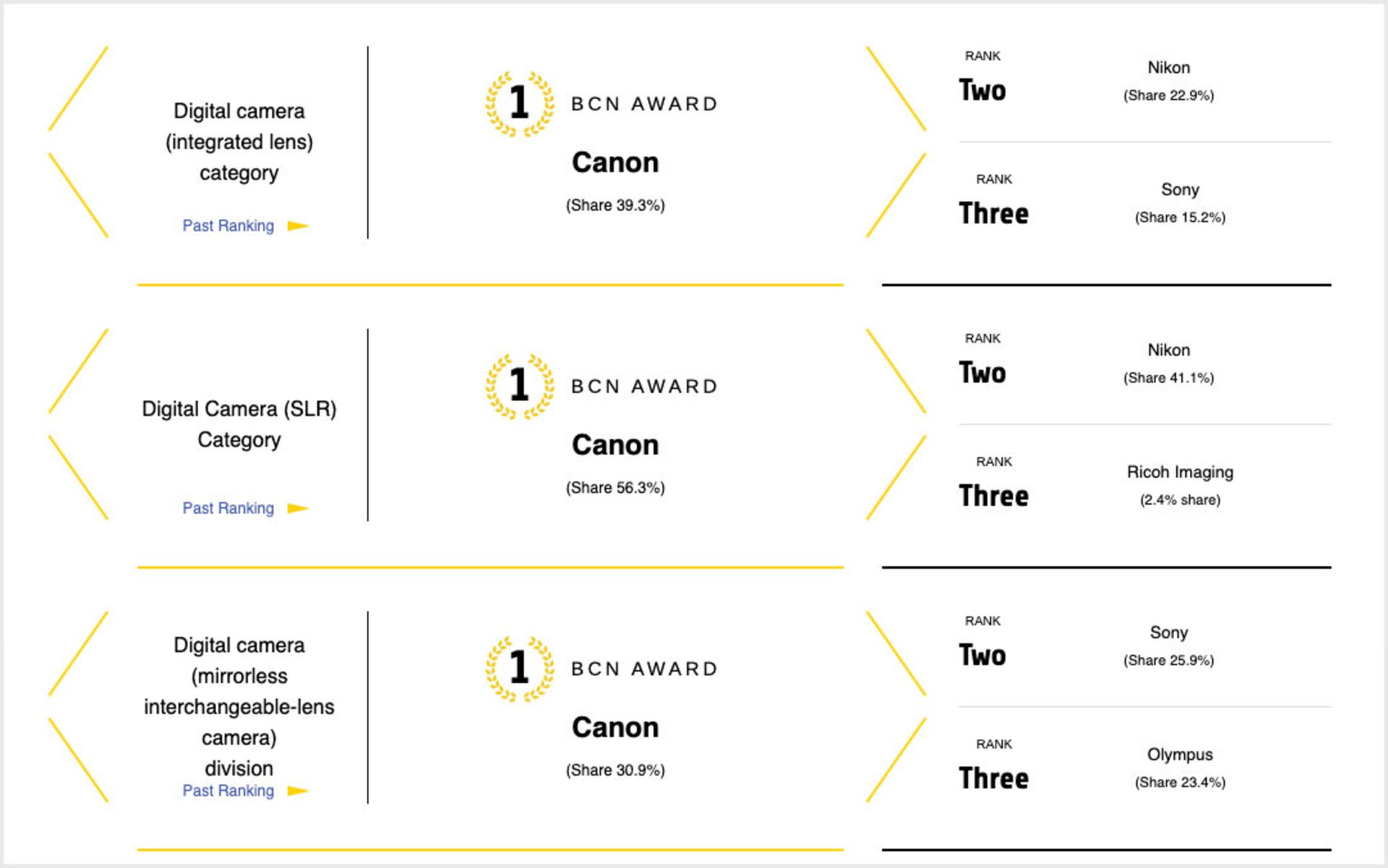The image size is (1388, 868).
Task: Click the laurel badge in the SLR category
Action: tap(519, 386)
